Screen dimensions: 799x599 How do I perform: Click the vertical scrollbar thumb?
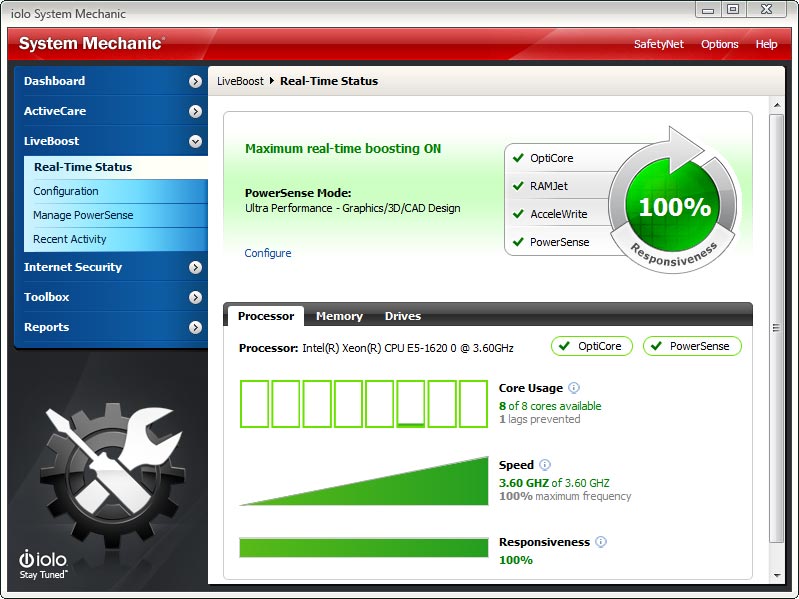[776, 329]
